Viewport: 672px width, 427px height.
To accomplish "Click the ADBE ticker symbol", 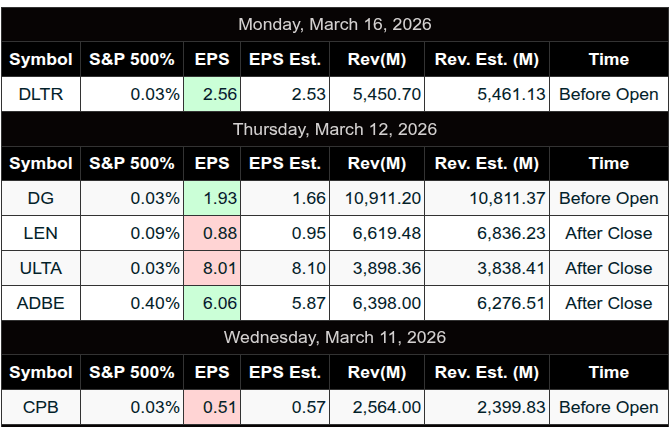I will tap(41, 303).
